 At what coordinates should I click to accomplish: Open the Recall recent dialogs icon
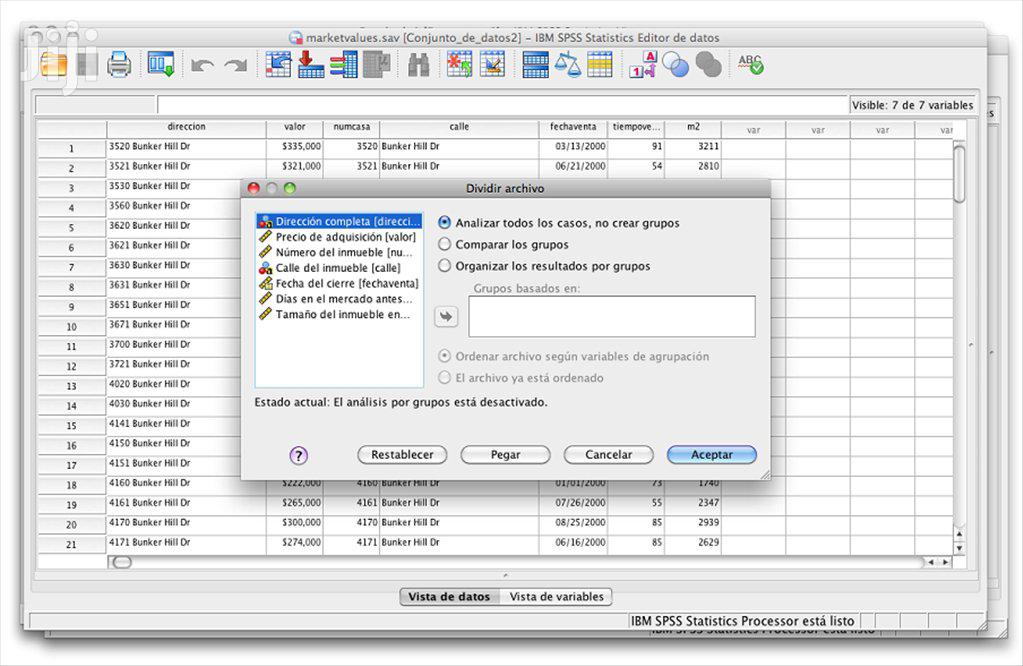pyautogui.click(x=160, y=65)
